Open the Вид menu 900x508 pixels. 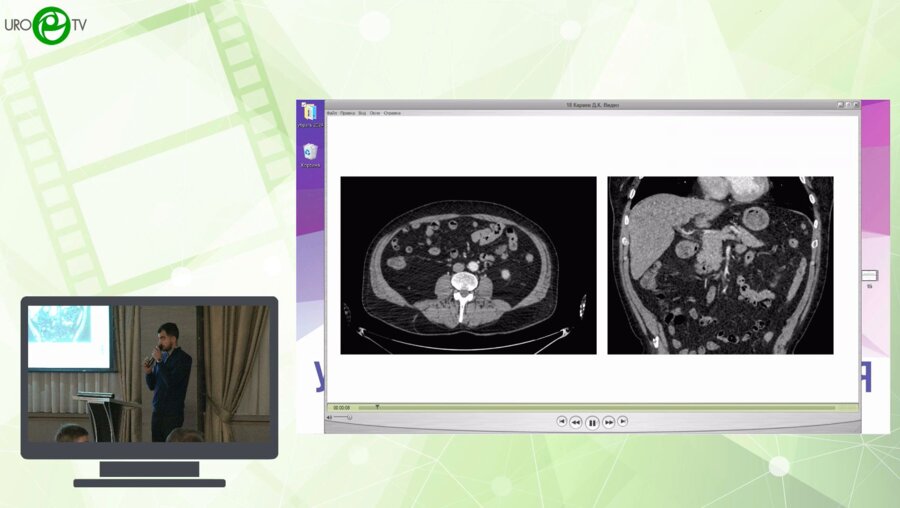coord(362,113)
